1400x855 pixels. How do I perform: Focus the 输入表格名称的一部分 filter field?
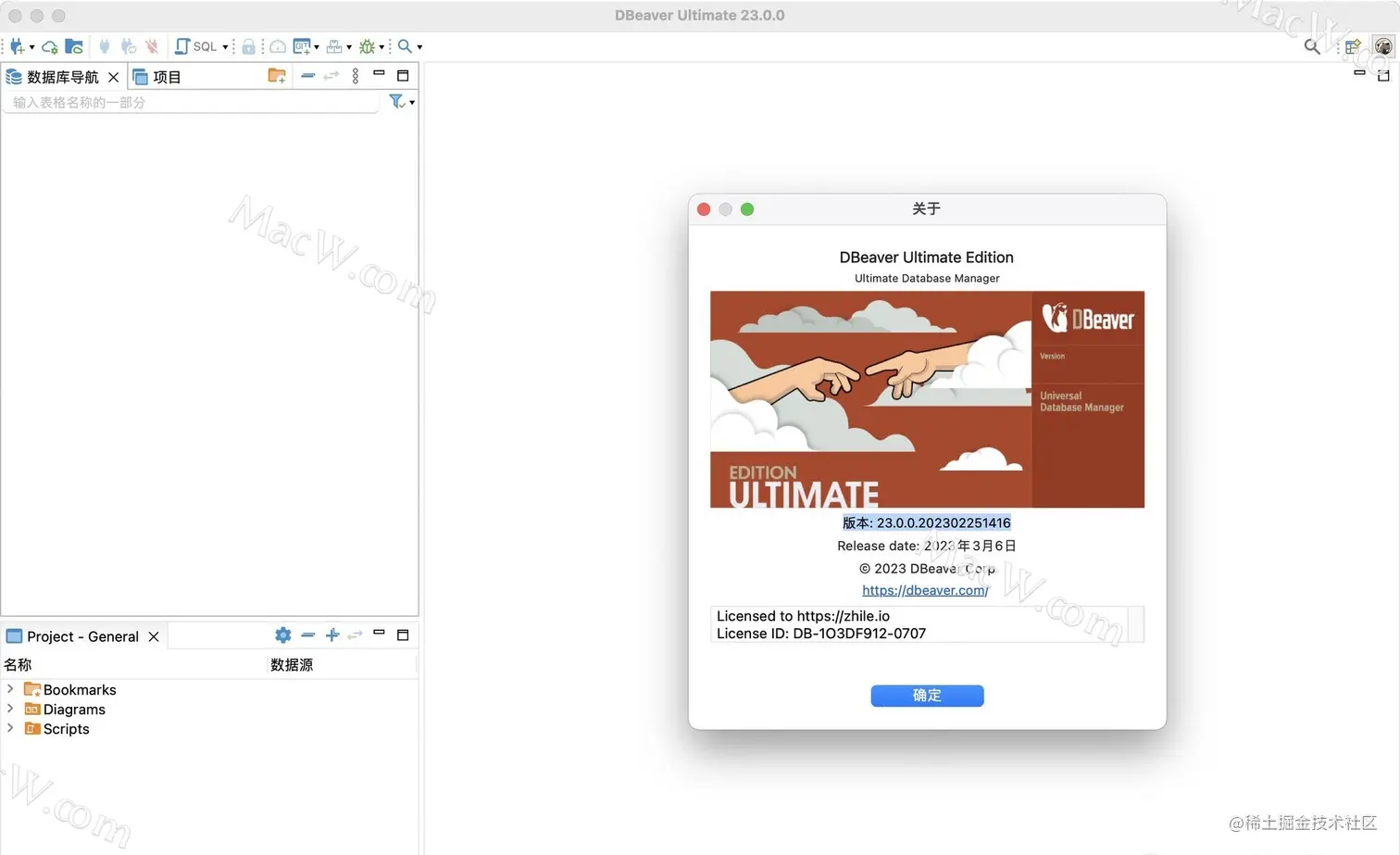[191, 102]
